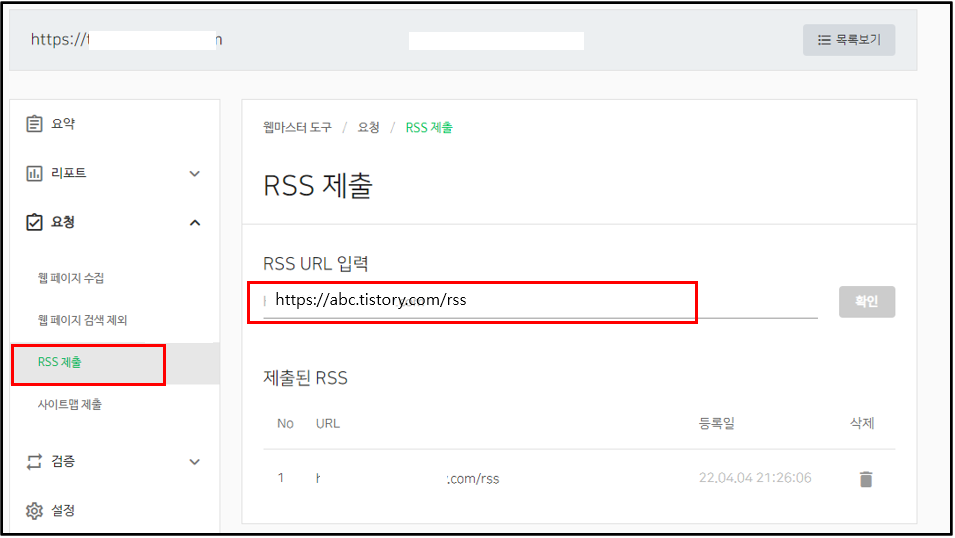
Task: Focus the RSS URL input field
Action: (x=540, y=300)
